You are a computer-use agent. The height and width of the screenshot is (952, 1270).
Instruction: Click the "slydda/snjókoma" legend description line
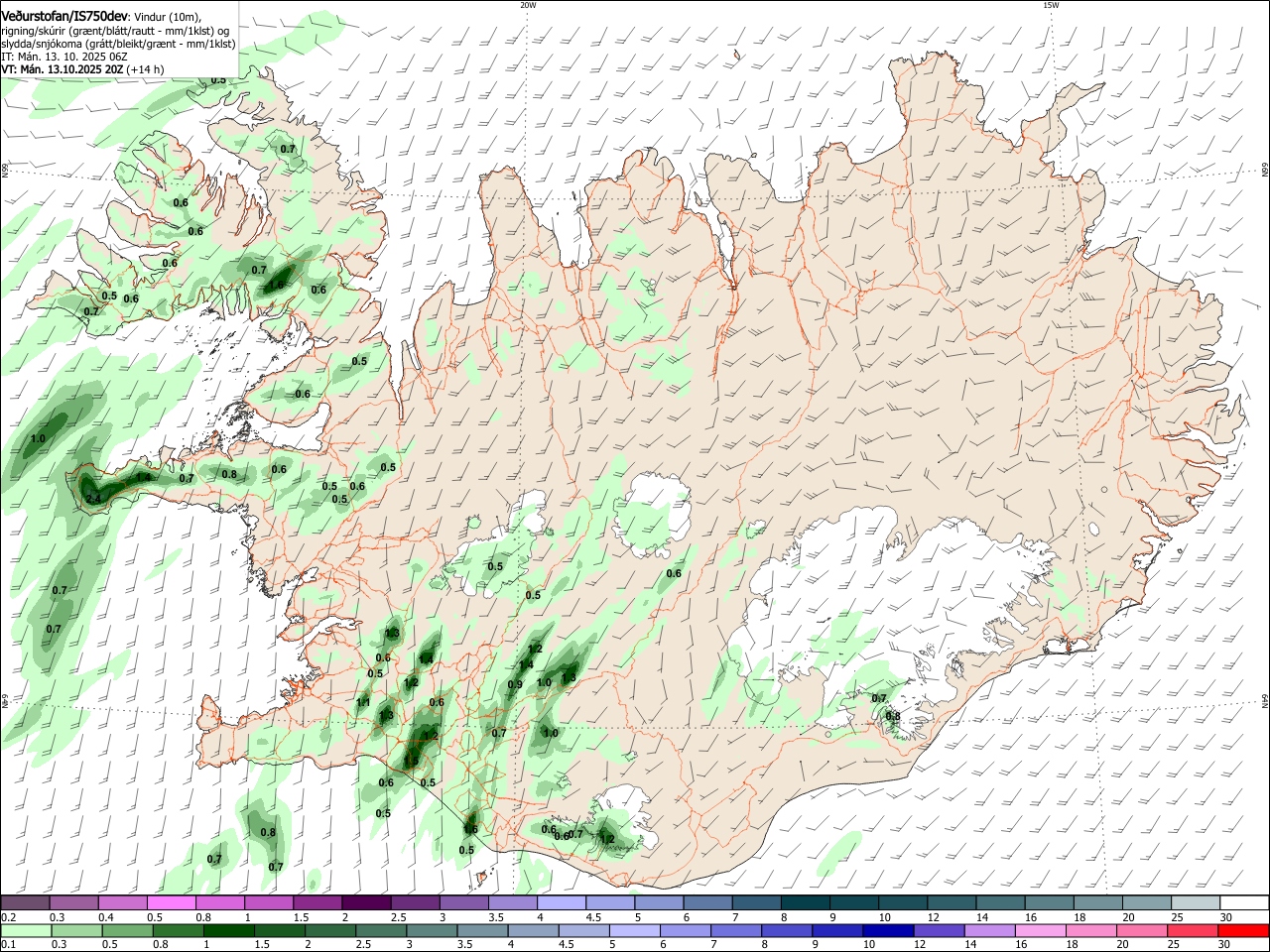[118, 44]
